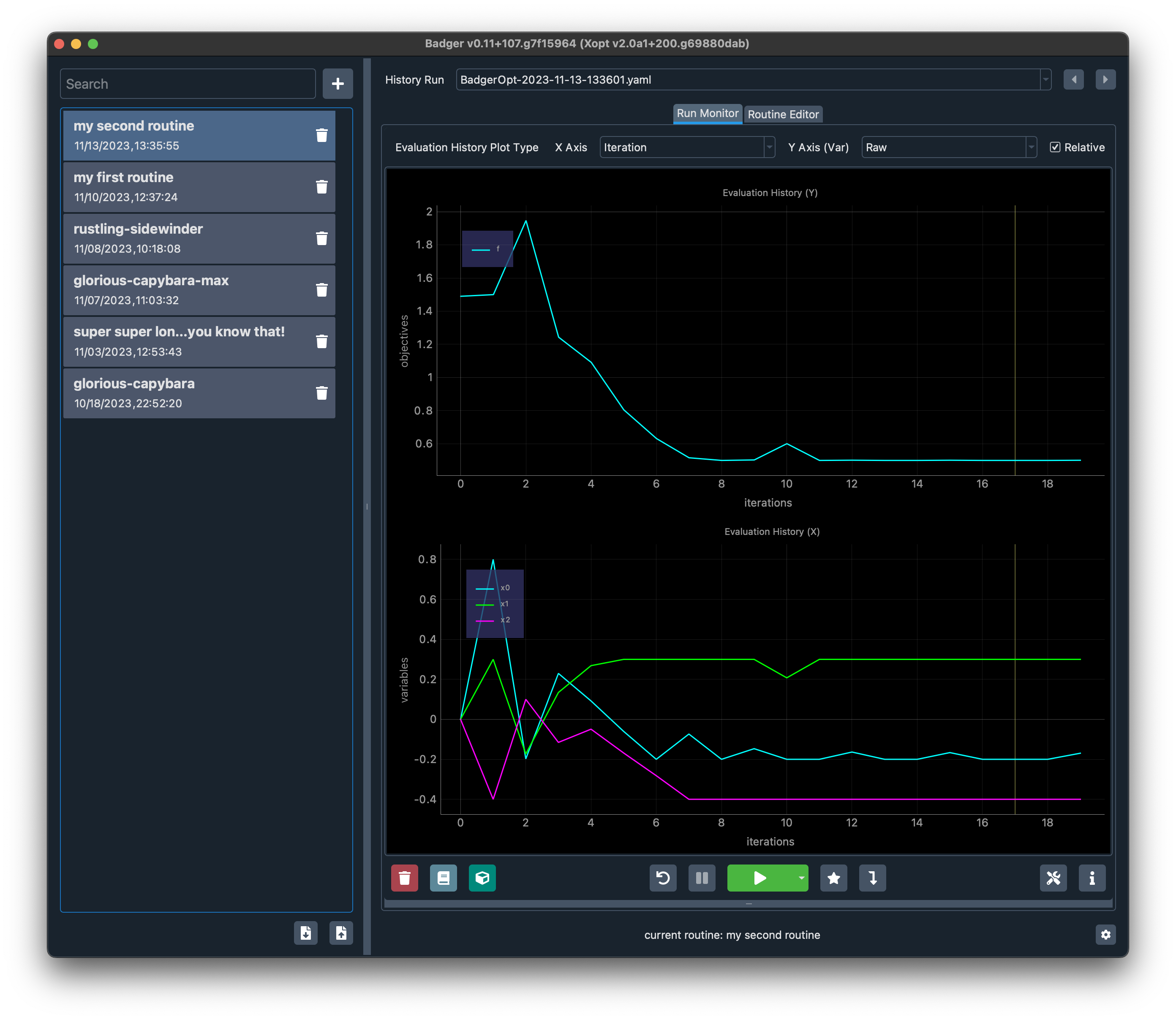Click the plus button to add routine
Image resolution: width=1176 pixels, height=1020 pixels.
pyautogui.click(x=338, y=84)
